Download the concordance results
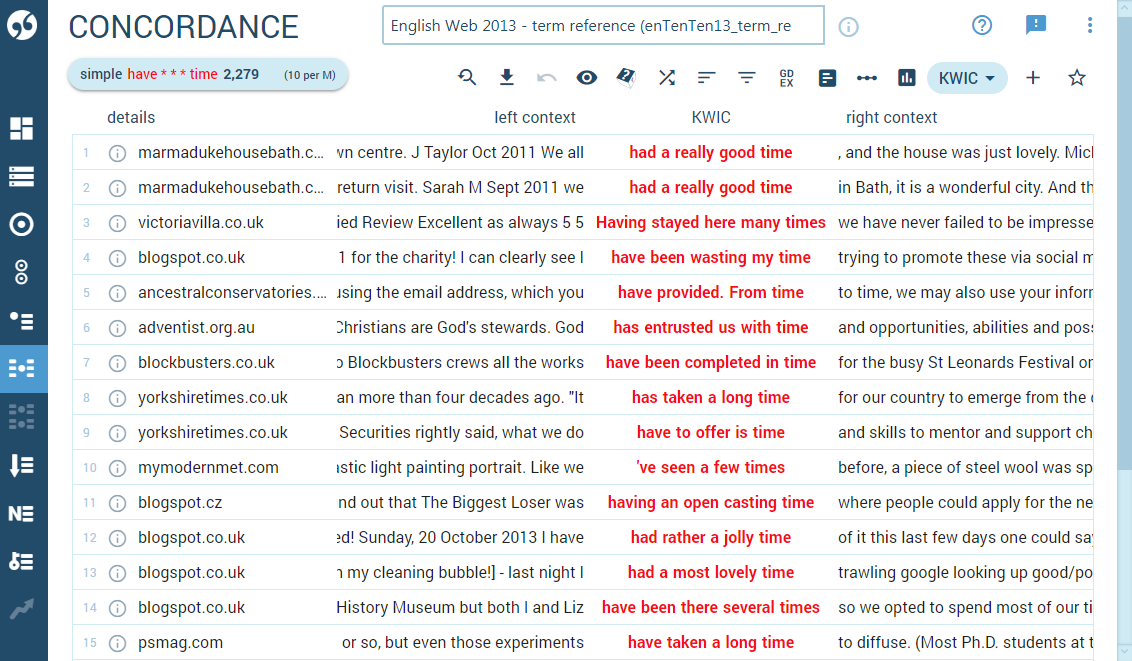Screen dimensions: 1132x661 (x=507, y=78)
